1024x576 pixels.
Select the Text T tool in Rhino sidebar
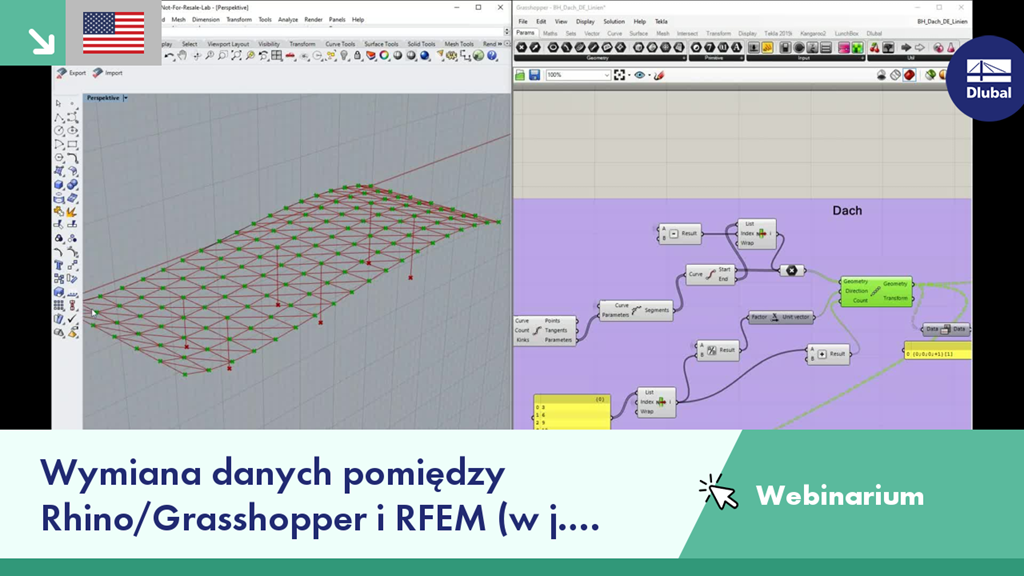pos(59,264)
